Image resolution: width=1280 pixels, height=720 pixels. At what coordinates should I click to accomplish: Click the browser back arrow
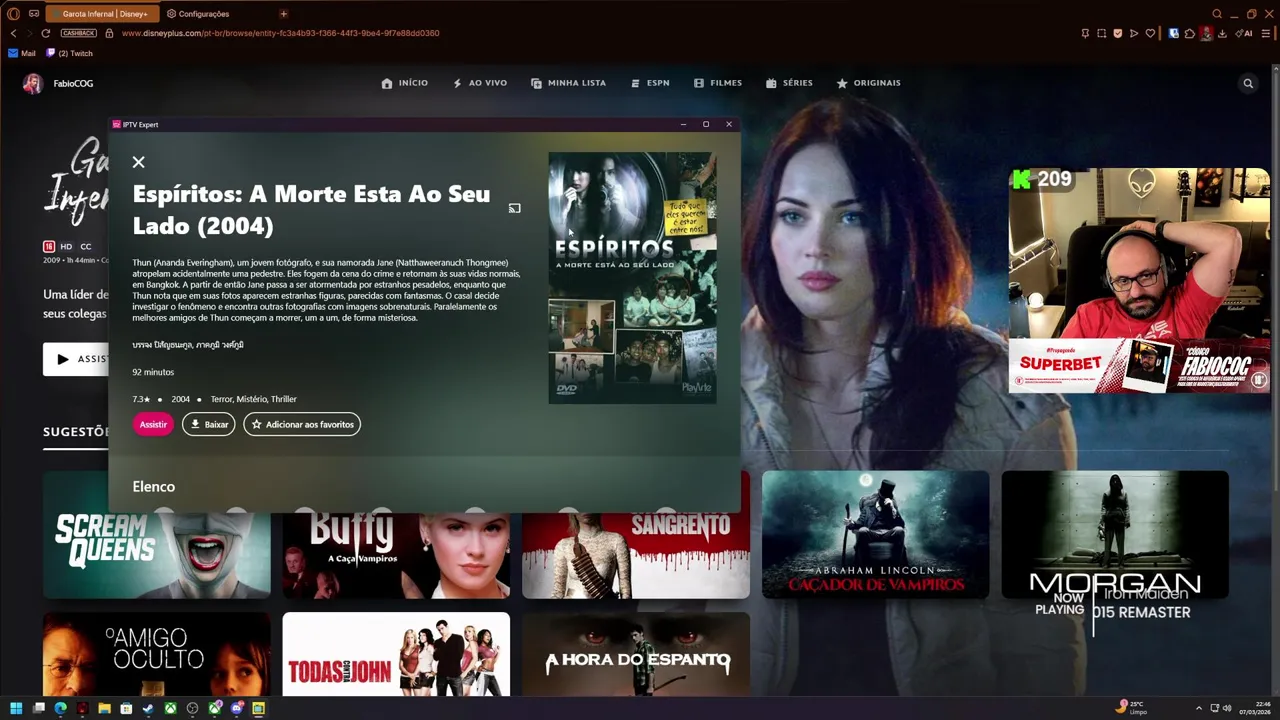pyautogui.click(x=14, y=33)
